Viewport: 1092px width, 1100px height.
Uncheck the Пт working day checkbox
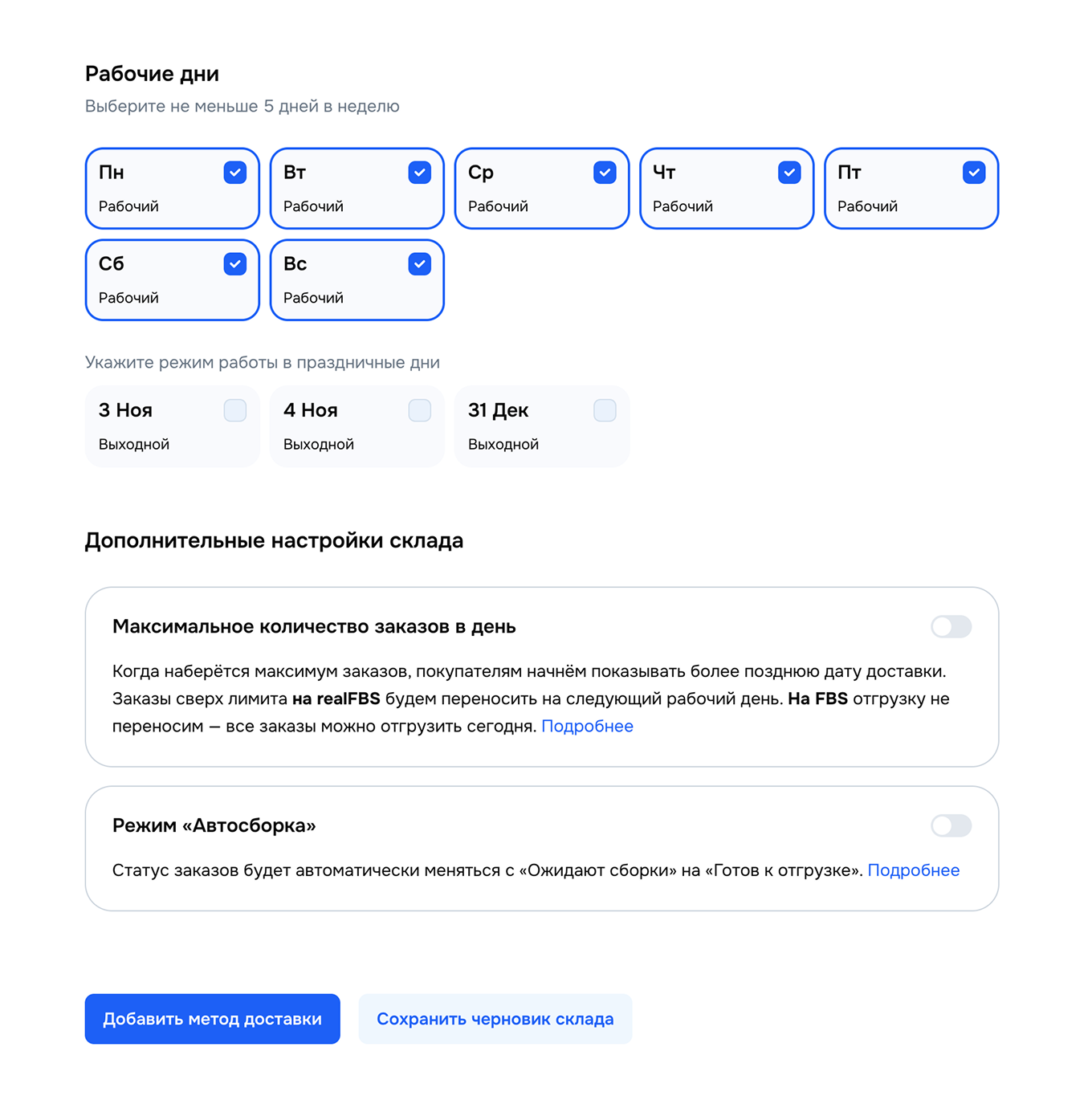click(973, 172)
